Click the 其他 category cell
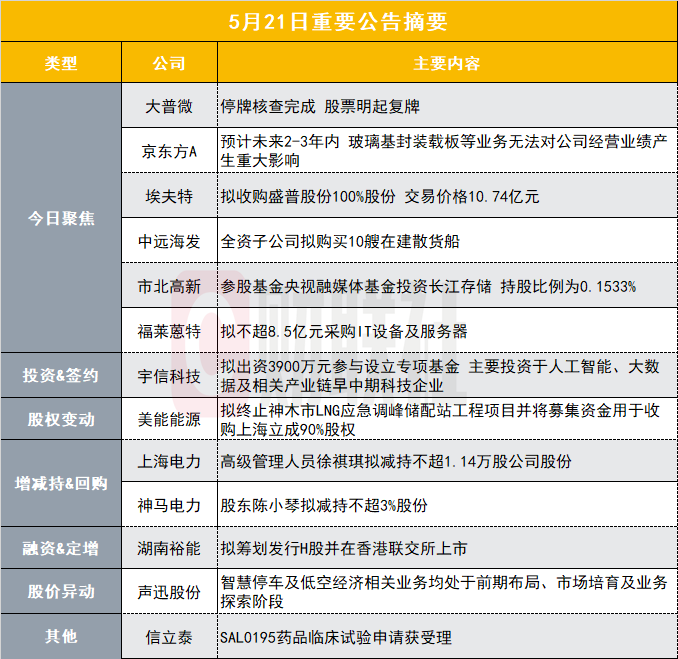678x659 pixels. click(61, 637)
